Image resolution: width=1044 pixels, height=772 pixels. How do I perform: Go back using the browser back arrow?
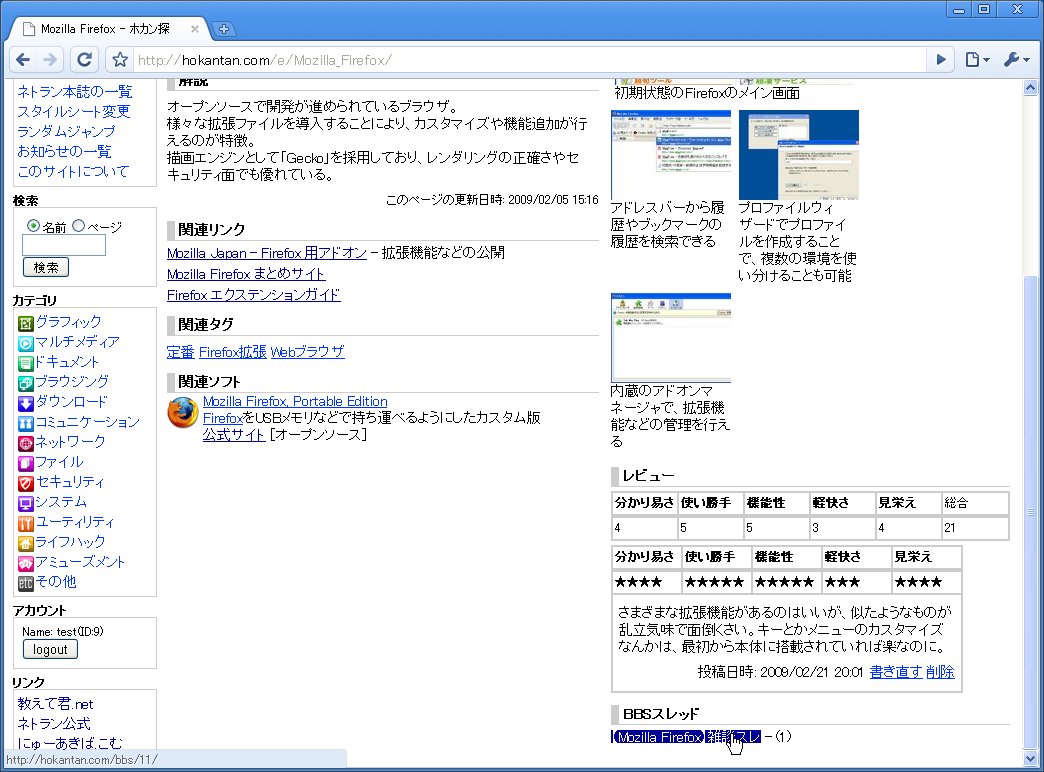(23, 60)
